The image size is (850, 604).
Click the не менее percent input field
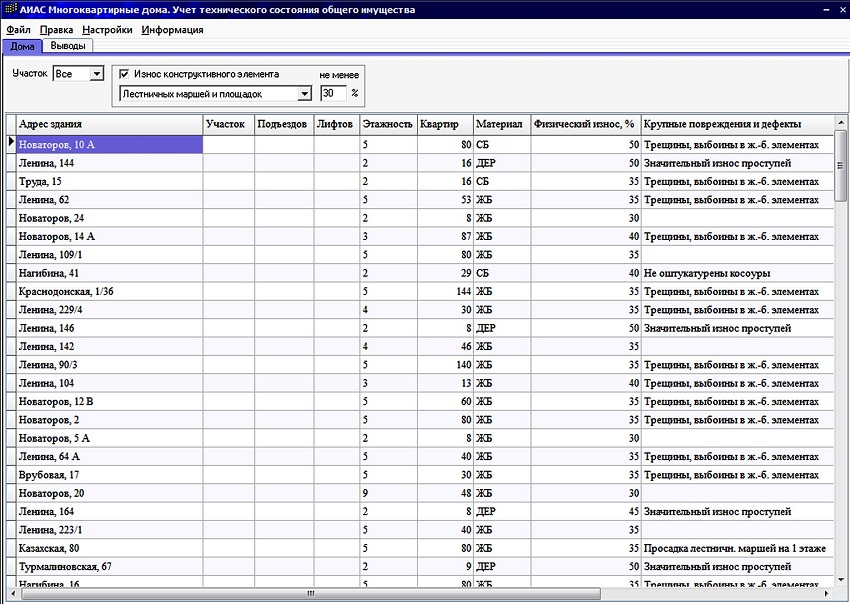pyautogui.click(x=333, y=93)
